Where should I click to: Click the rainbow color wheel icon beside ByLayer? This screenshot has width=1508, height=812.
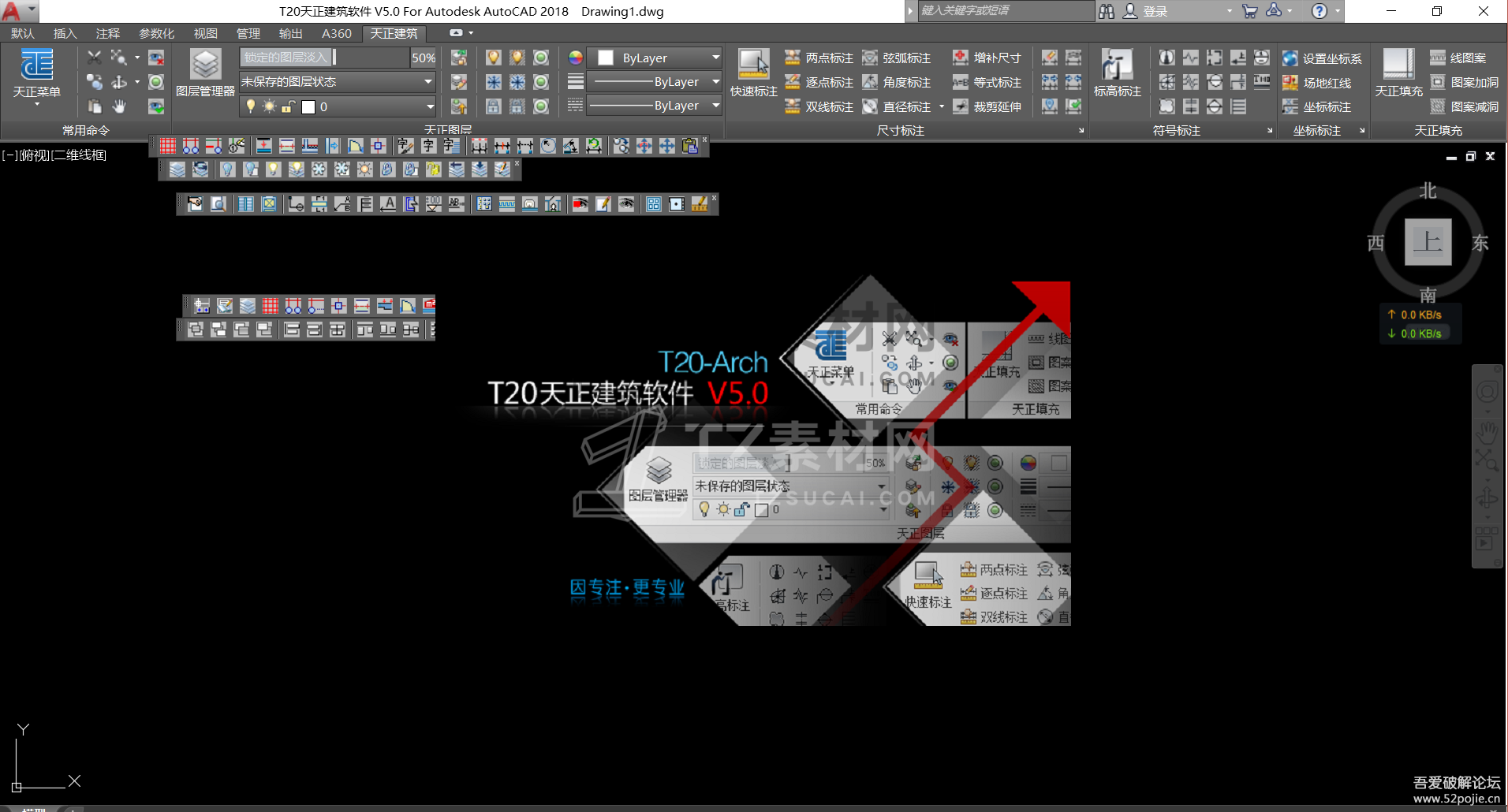click(576, 58)
